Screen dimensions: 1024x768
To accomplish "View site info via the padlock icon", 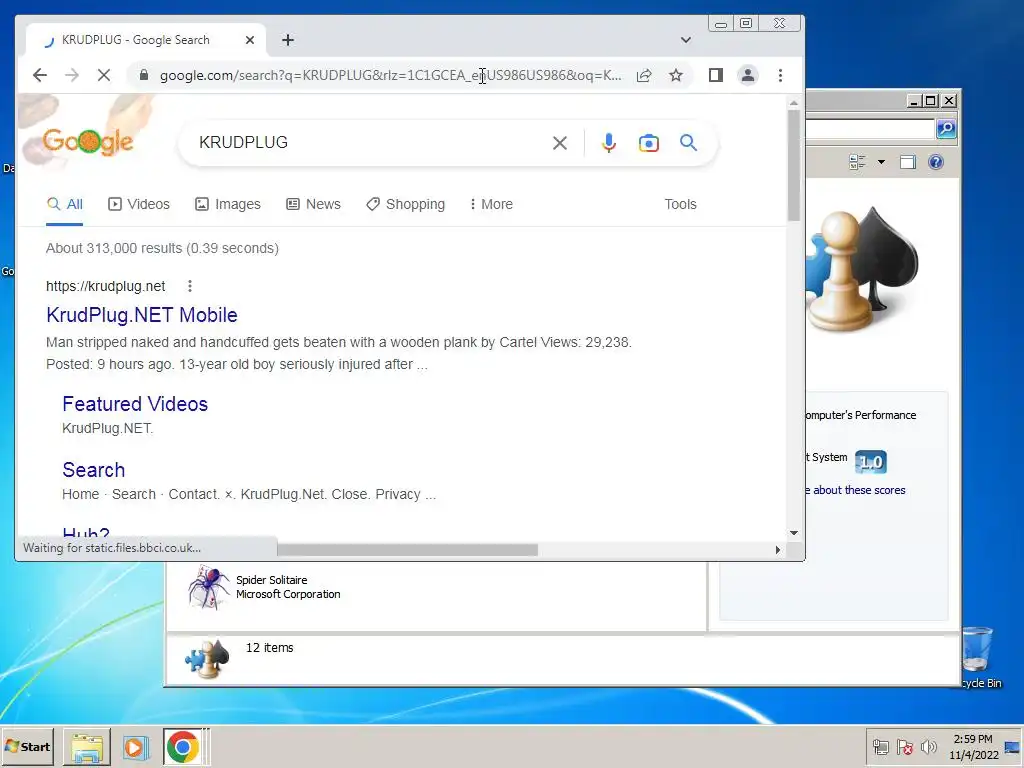I will [144, 75].
